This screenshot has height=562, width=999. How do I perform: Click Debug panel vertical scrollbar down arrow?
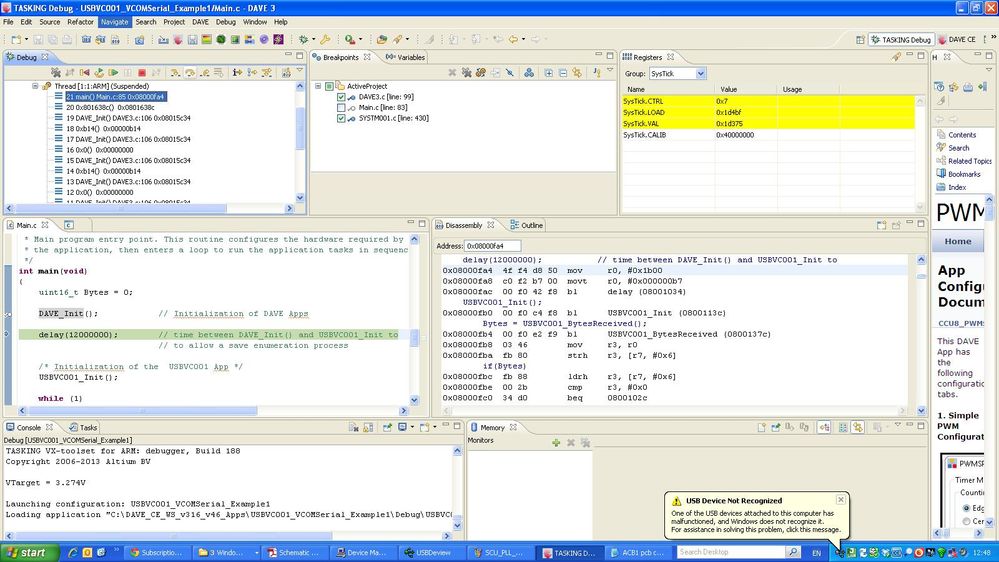[300, 198]
